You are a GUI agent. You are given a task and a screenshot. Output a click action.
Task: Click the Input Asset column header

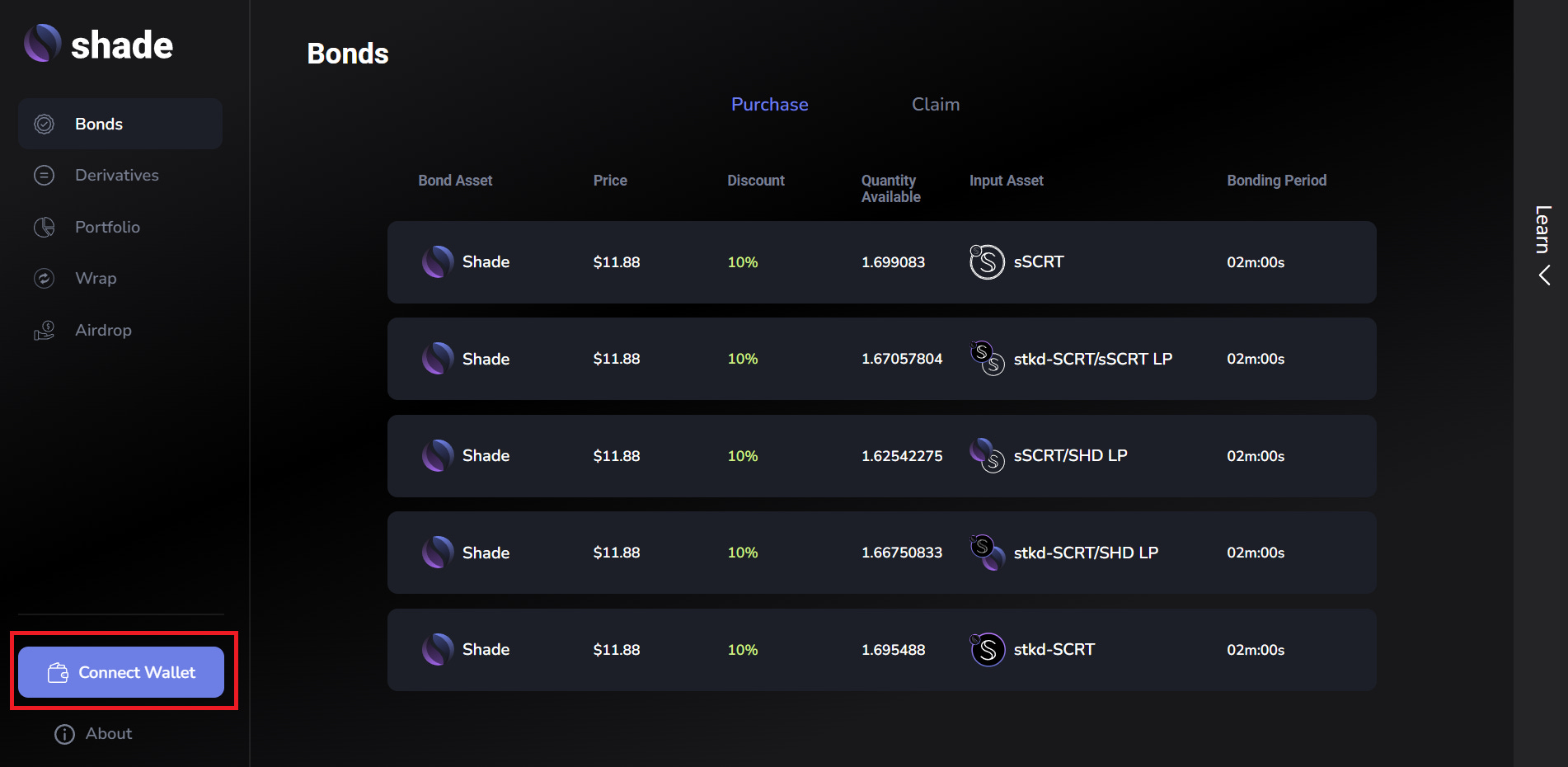(1007, 181)
